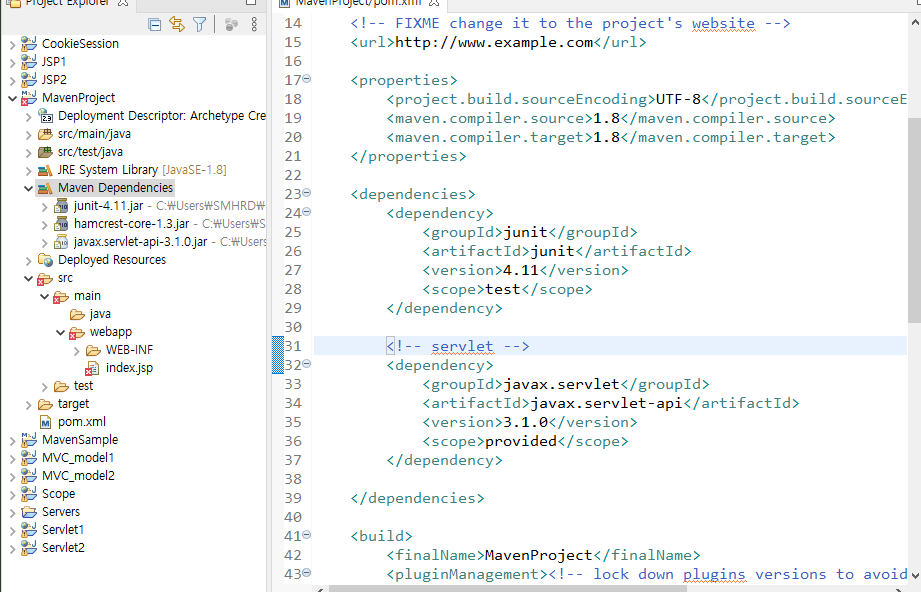Click Collapse All icon in Project Explorer

coord(154,25)
